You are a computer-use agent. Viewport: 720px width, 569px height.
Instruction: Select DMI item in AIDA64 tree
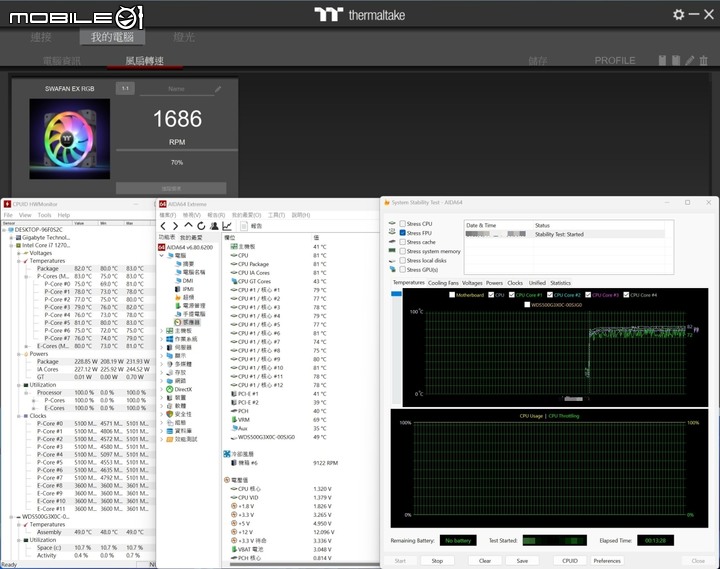(184, 281)
